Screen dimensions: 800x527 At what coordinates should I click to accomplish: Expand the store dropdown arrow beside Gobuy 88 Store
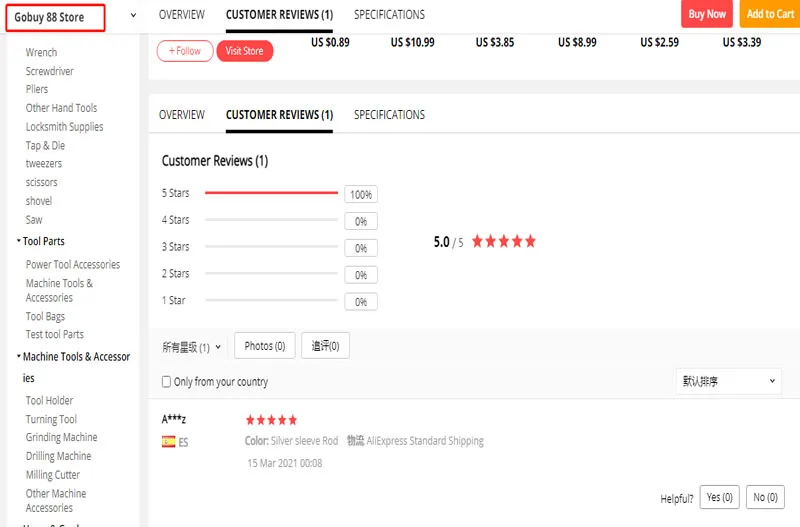(133, 15)
